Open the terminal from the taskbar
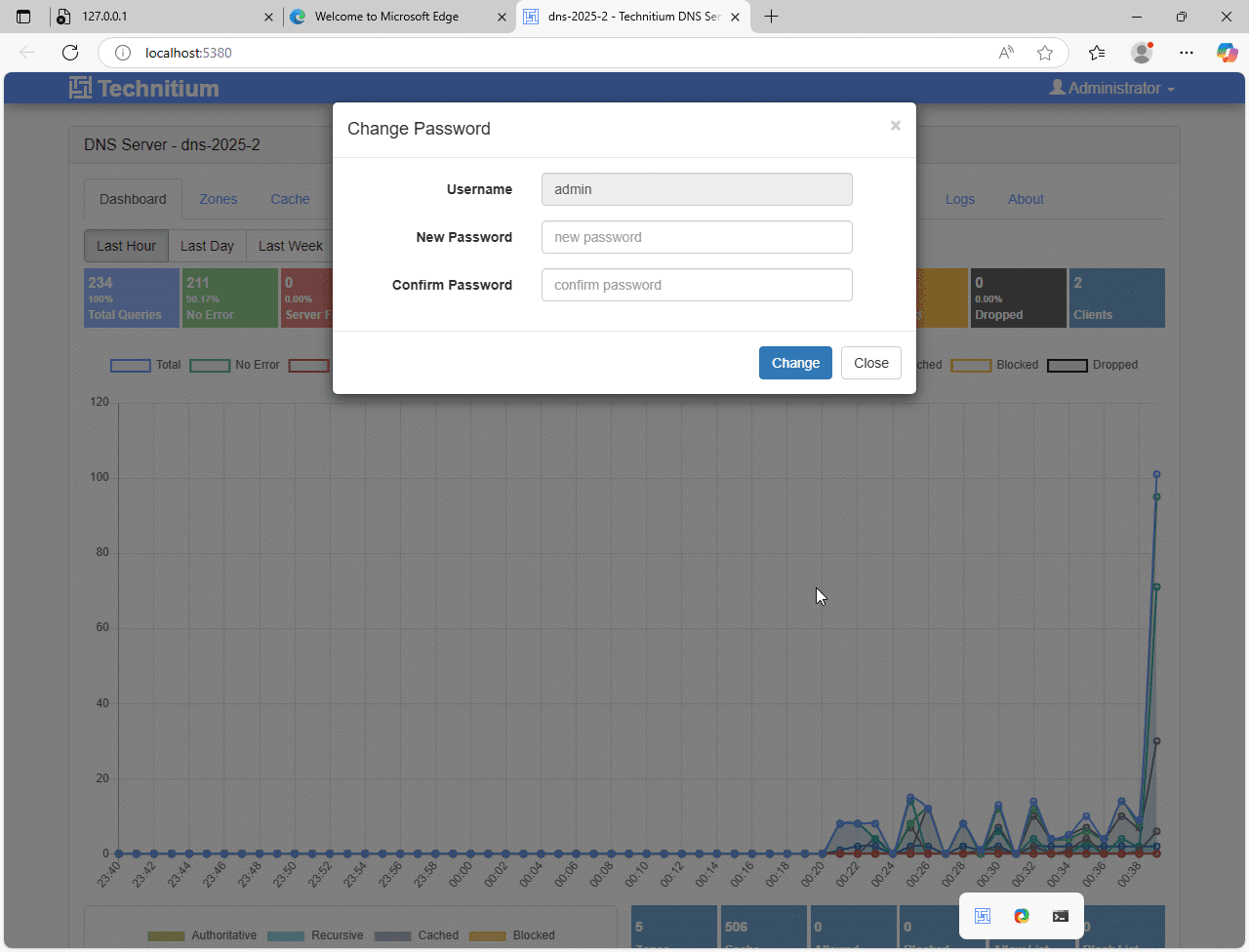This screenshot has width=1249, height=952. tap(1060, 916)
